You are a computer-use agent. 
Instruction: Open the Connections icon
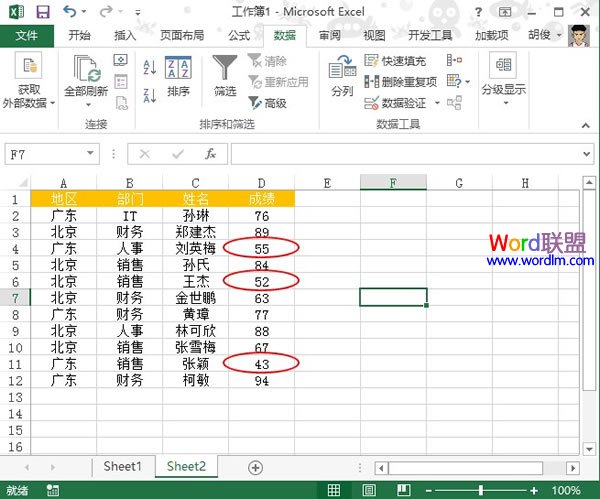[121, 60]
